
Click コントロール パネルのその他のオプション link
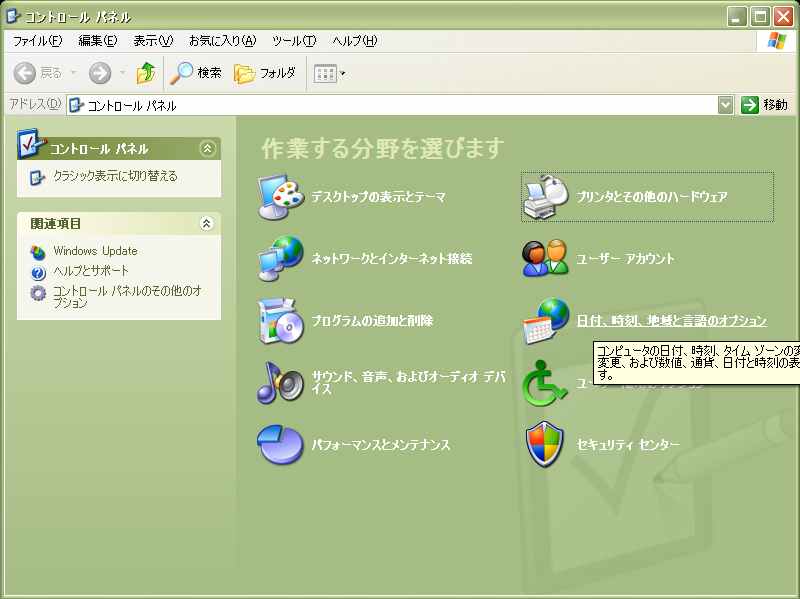(128, 297)
